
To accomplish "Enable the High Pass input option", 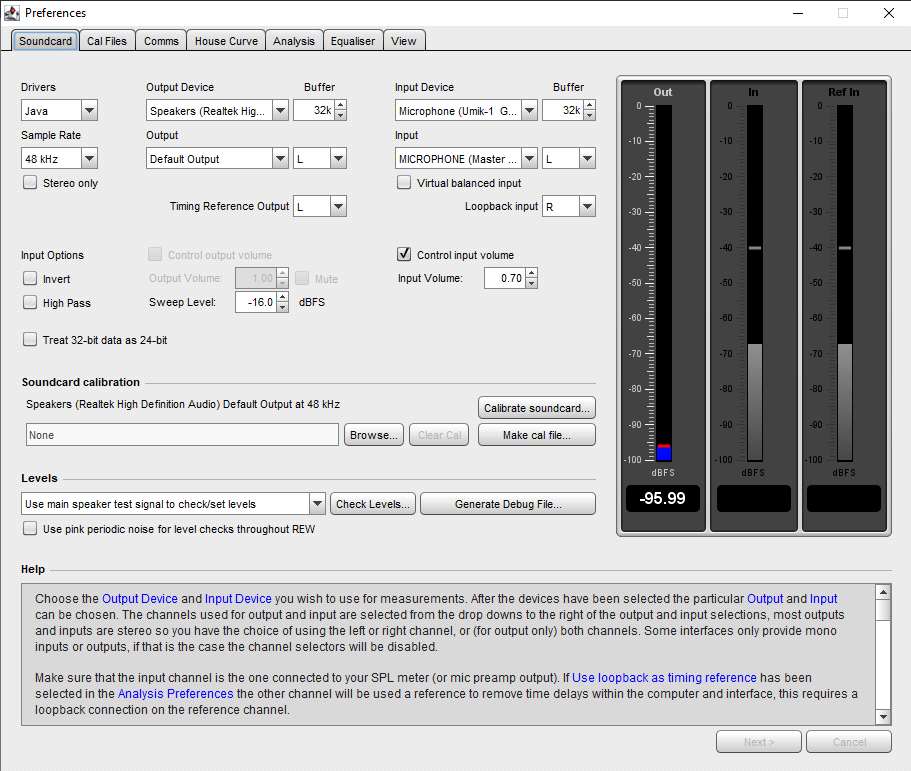I will pyautogui.click(x=30, y=302).
